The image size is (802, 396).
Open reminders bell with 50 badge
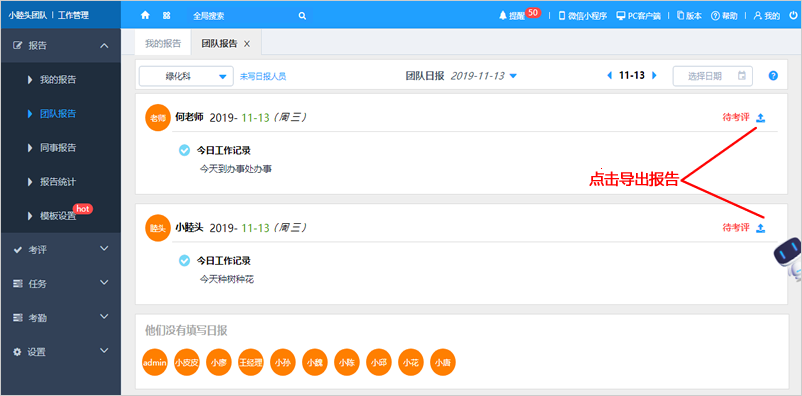pyautogui.click(x=519, y=15)
